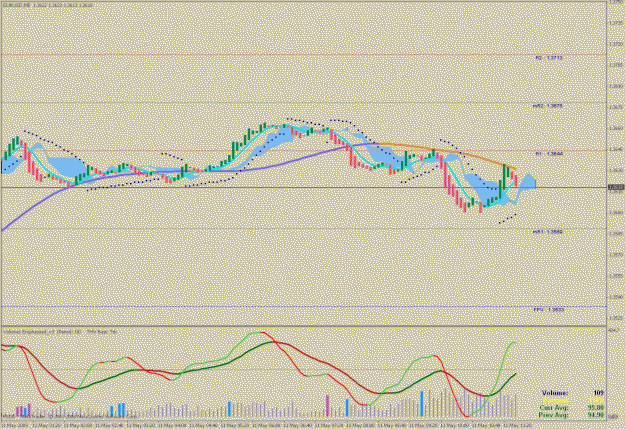Click the current average value '95.80'
625x429 pixels.
[x=596, y=408]
